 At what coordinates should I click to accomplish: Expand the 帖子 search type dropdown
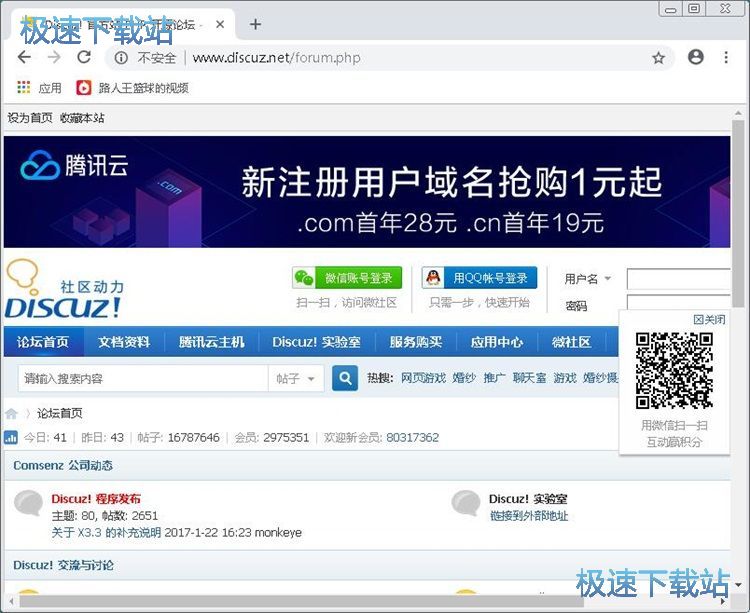point(296,379)
